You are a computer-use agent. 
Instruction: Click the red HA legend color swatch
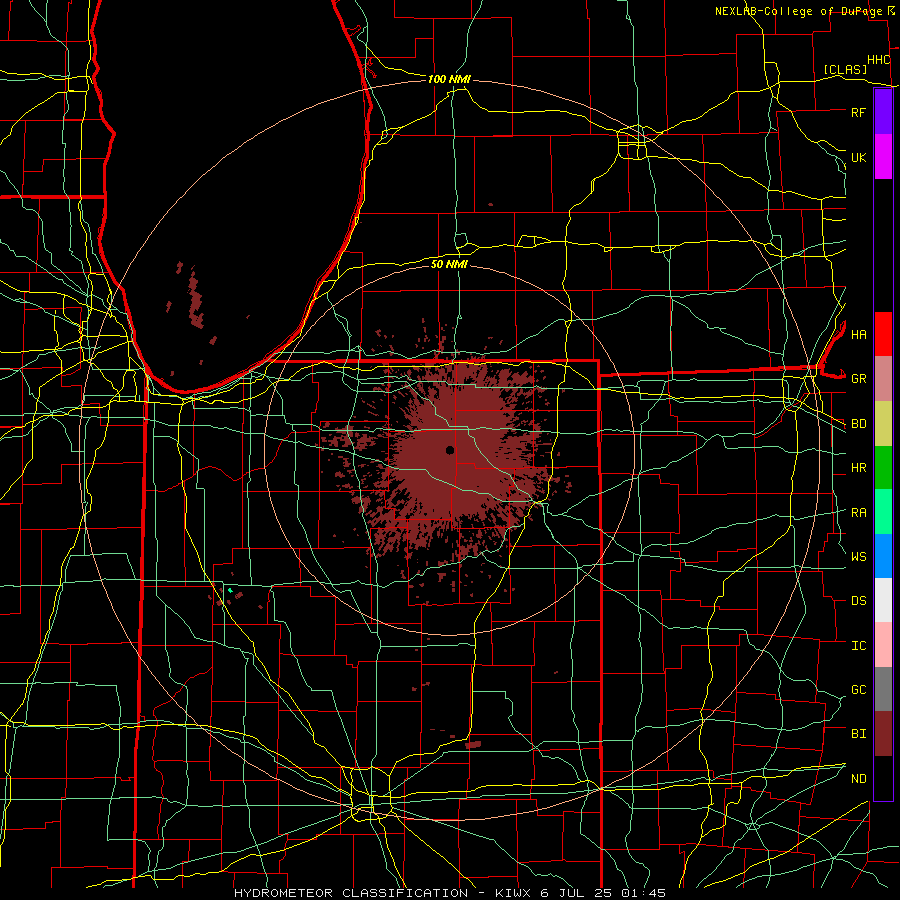[883, 334]
